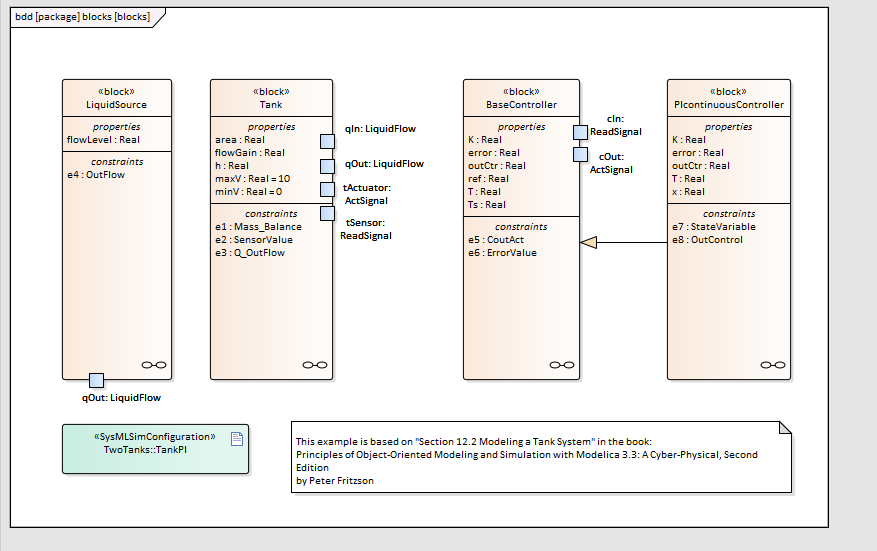This screenshot has width=877, height=551.
Task: Select outCtr : Real in PIcontinuousController
Action: pos(701,166)
